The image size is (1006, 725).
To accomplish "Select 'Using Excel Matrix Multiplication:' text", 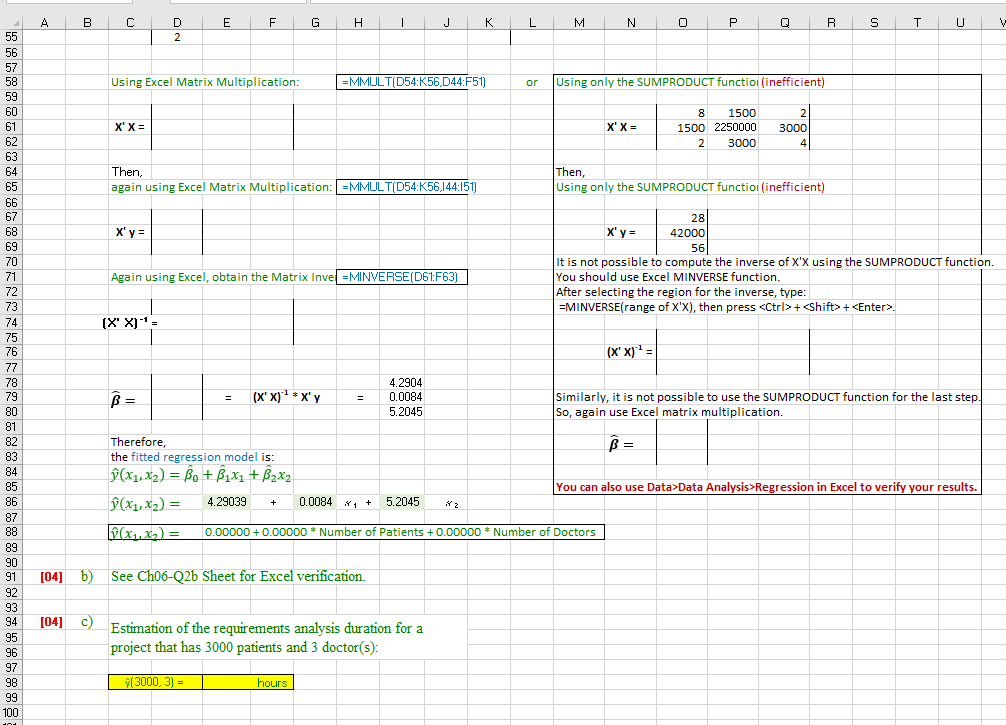I will 205,82.
